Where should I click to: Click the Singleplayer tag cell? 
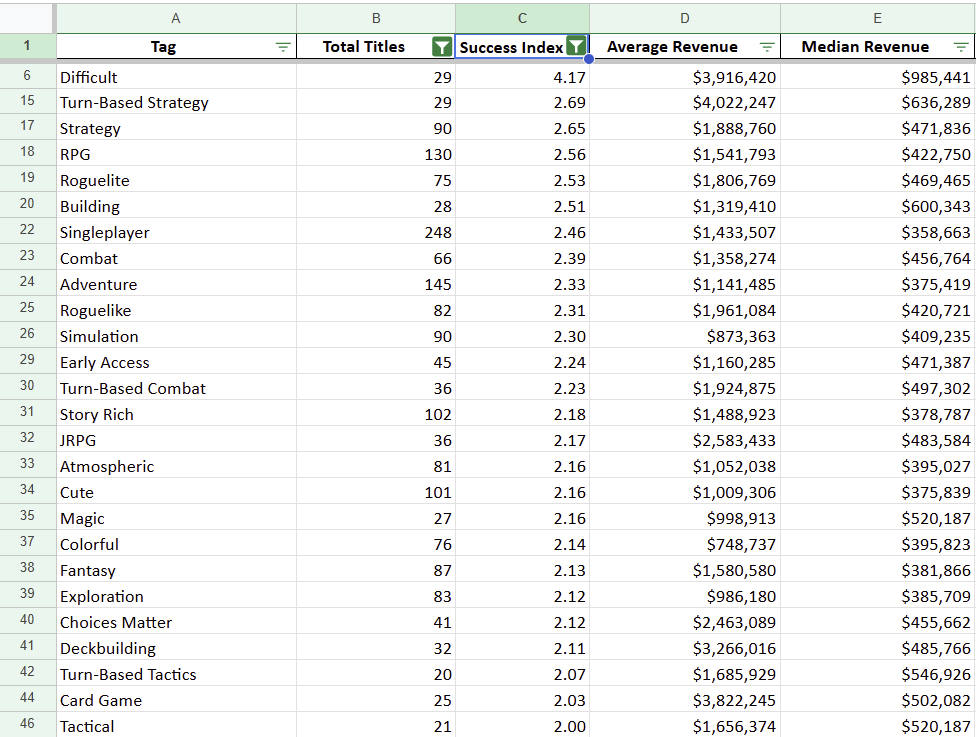[x=176, y=232]
